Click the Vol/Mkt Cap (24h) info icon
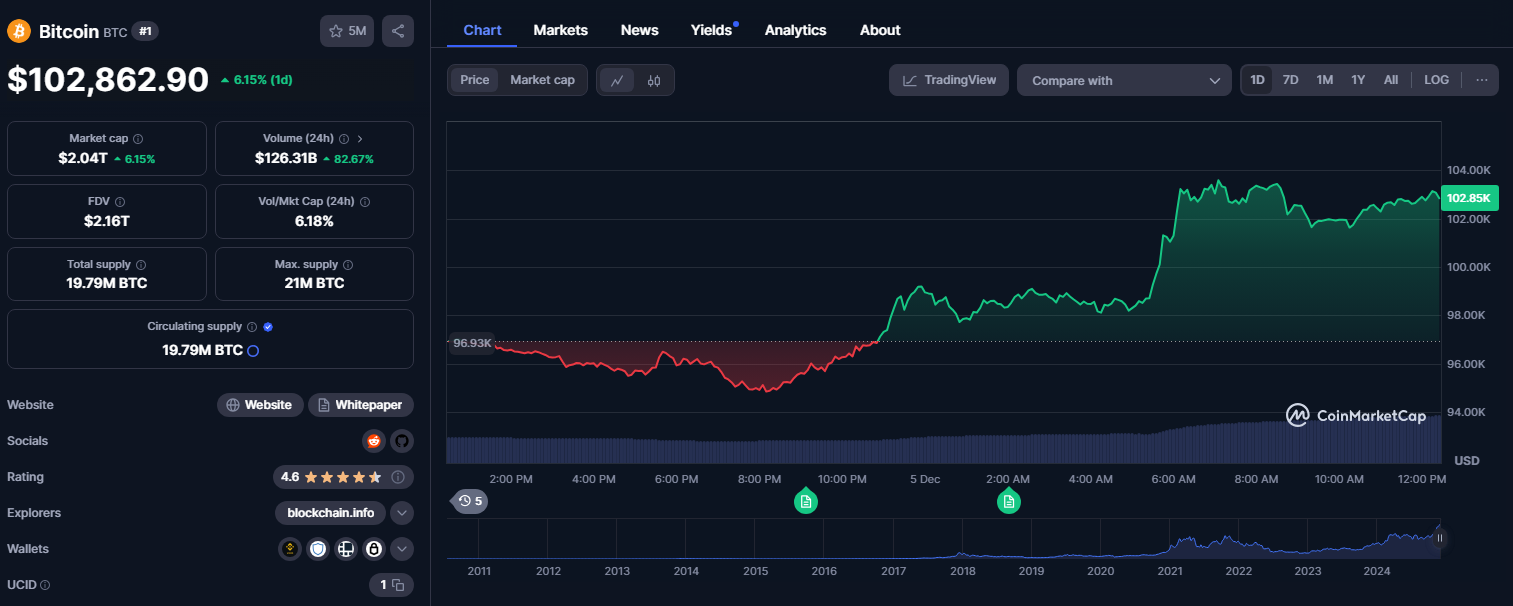 [365, 202]
